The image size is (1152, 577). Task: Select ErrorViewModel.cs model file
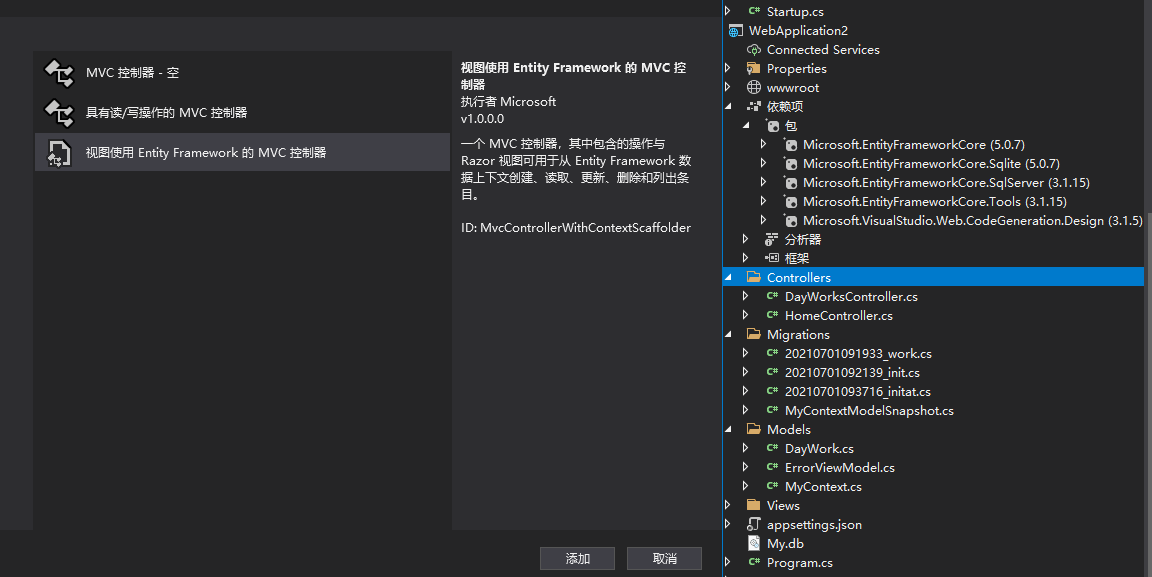(x=840, y=467)
